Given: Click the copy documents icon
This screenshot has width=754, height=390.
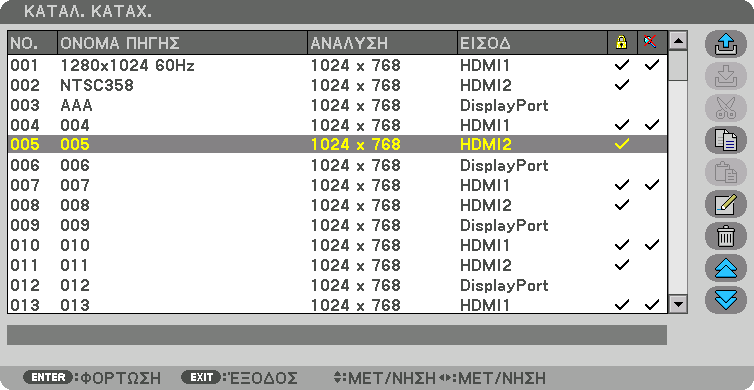Looking at the screenshot, I should (726, 140).
